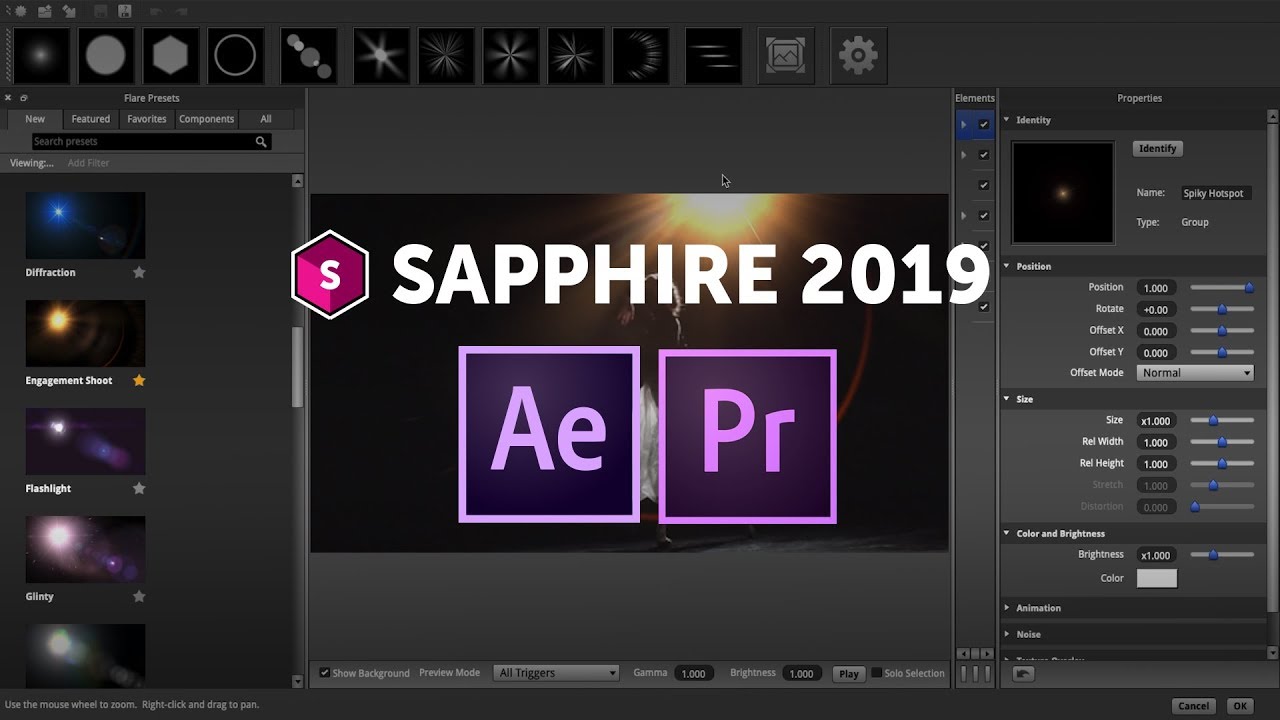
Task: Click the OK button
Action: coord(1240,706)
